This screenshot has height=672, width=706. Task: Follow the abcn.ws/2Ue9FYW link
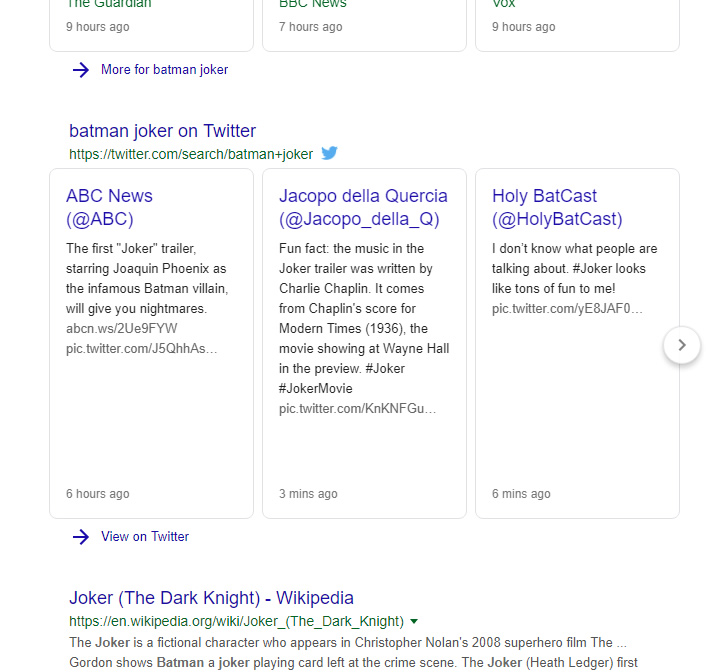[x=122, y=328]
